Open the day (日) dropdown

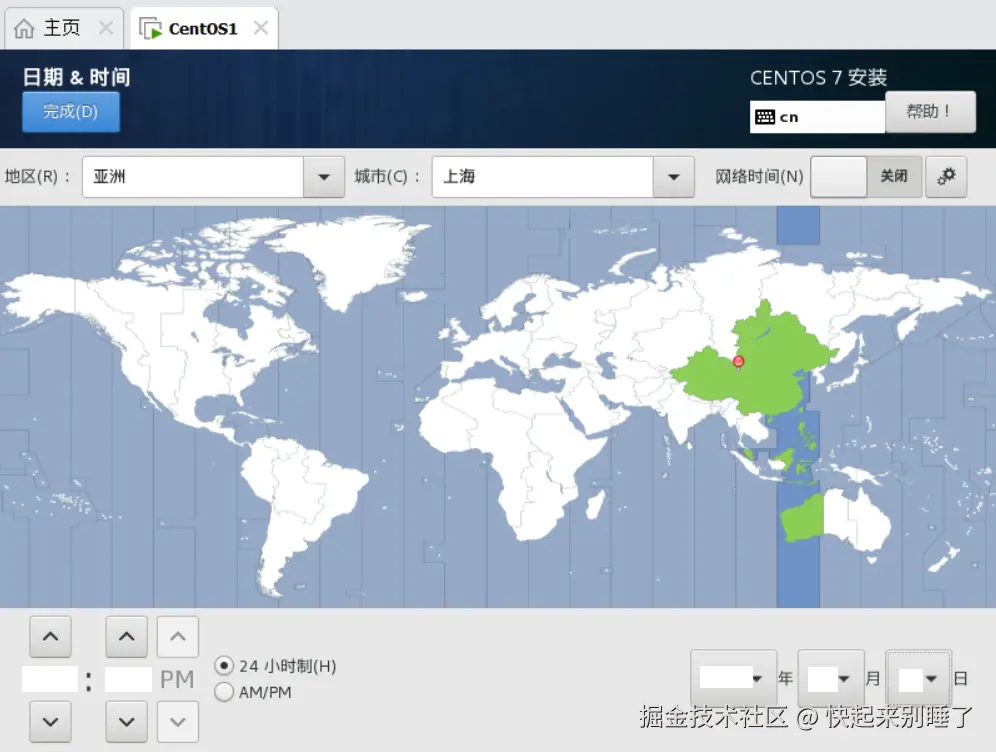click(x=919, y=678)
